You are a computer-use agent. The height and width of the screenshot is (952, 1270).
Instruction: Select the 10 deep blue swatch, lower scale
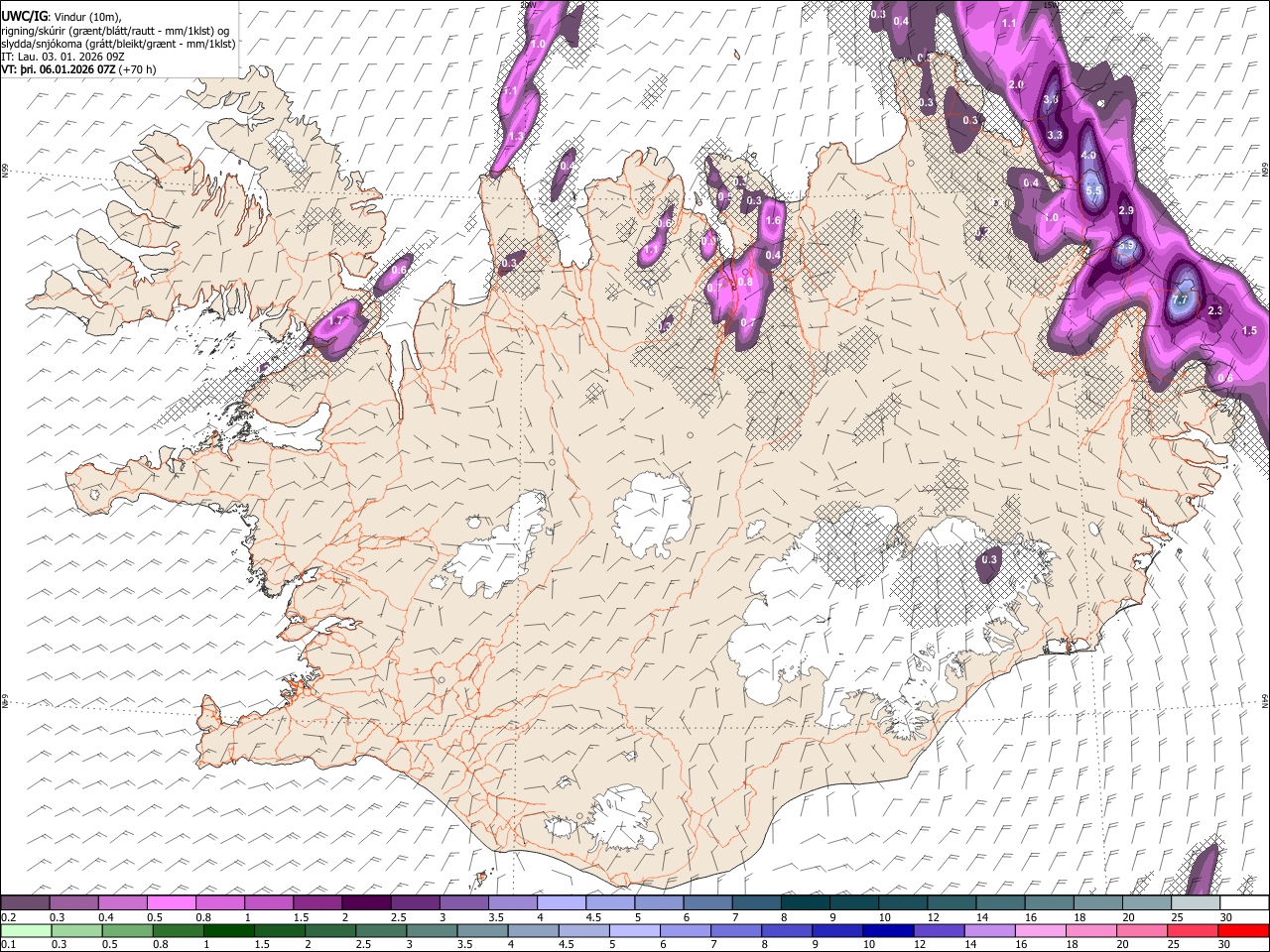click(x=887, y=931)
